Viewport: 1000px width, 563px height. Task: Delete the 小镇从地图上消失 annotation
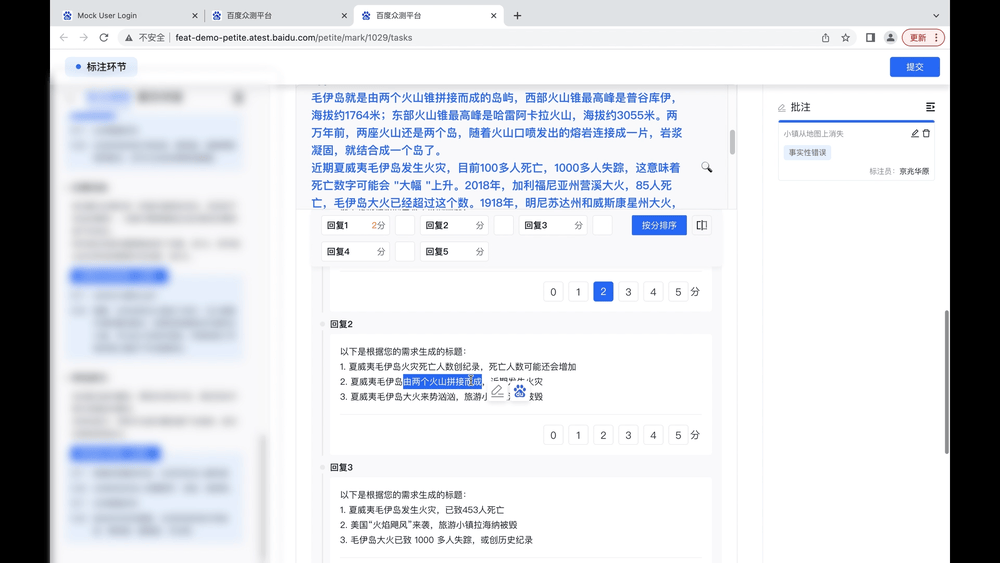926,133
